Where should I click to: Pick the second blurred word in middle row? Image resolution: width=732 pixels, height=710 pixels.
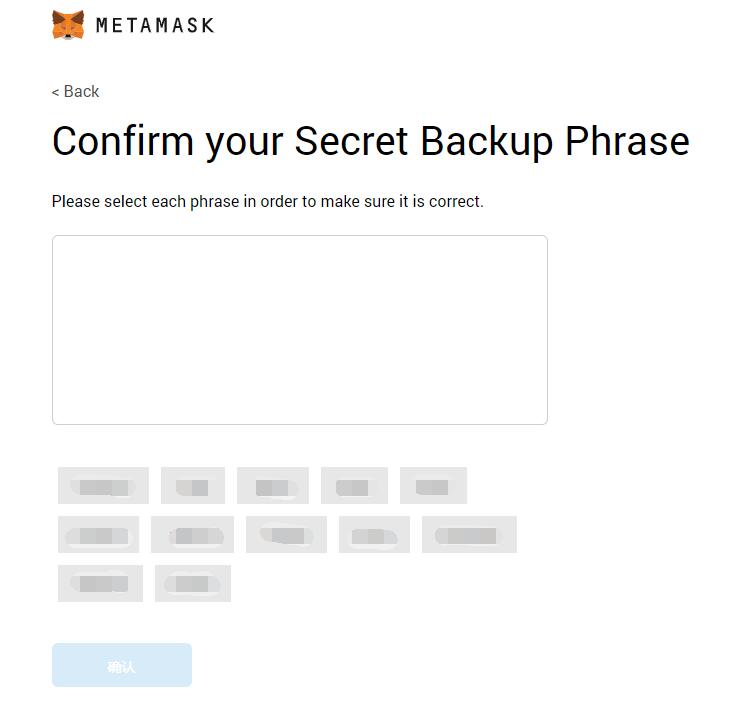[x=192, y=535]
